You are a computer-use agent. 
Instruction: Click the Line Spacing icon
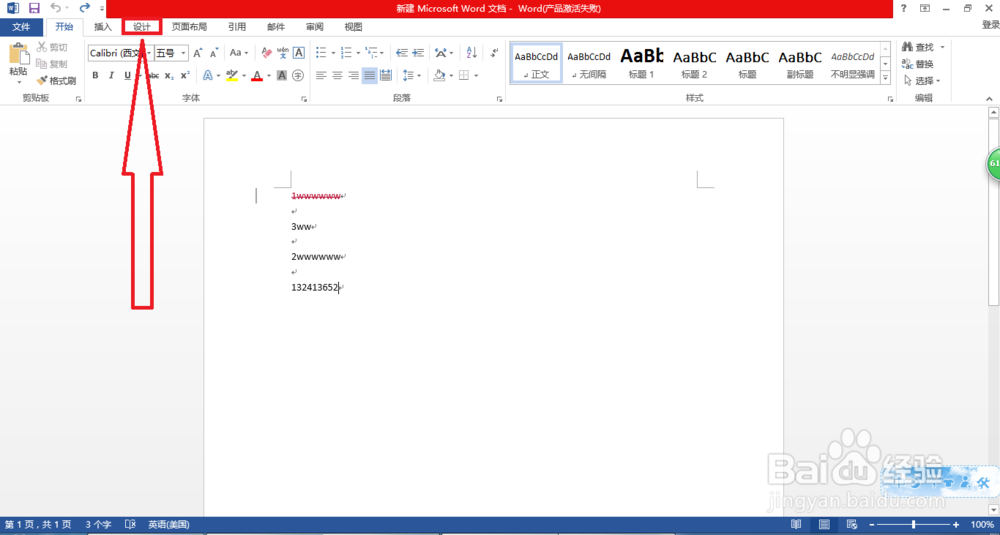408,75
